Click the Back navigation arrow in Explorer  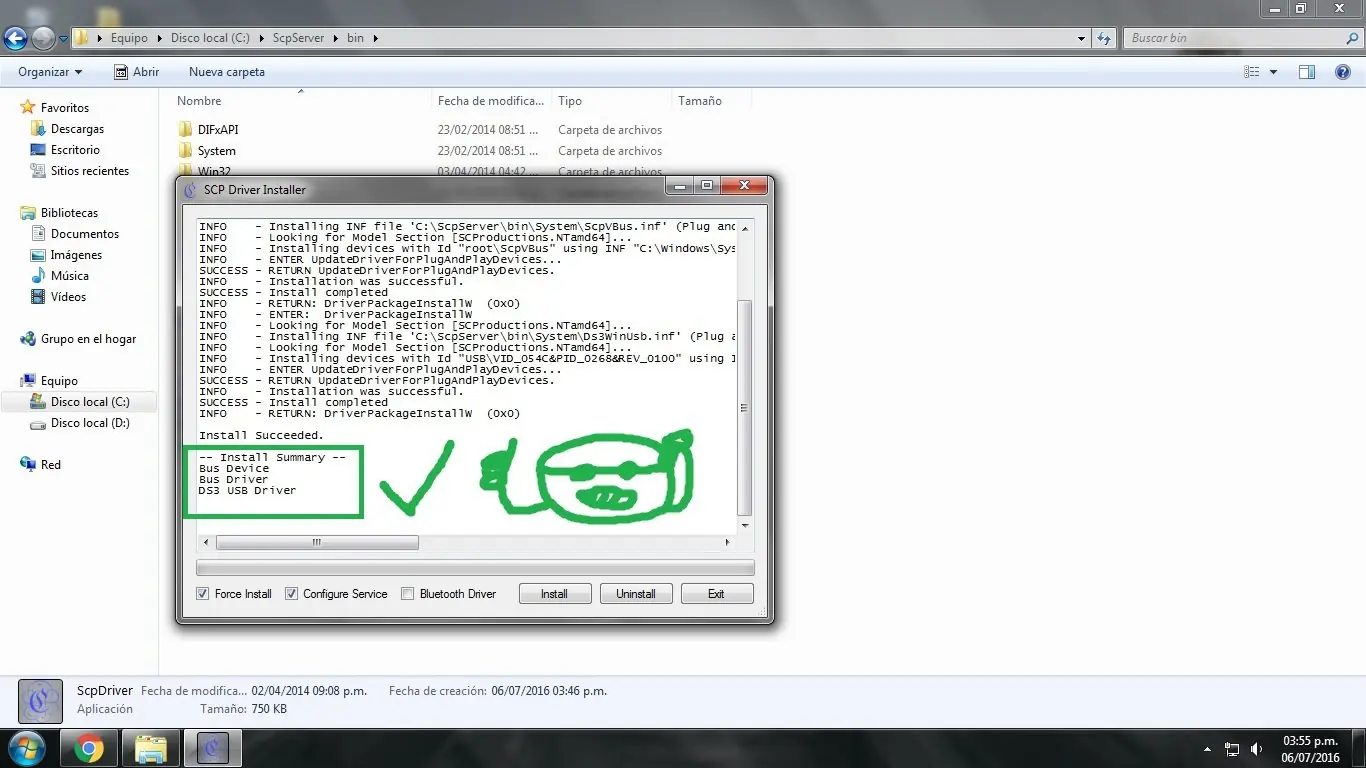16,39
